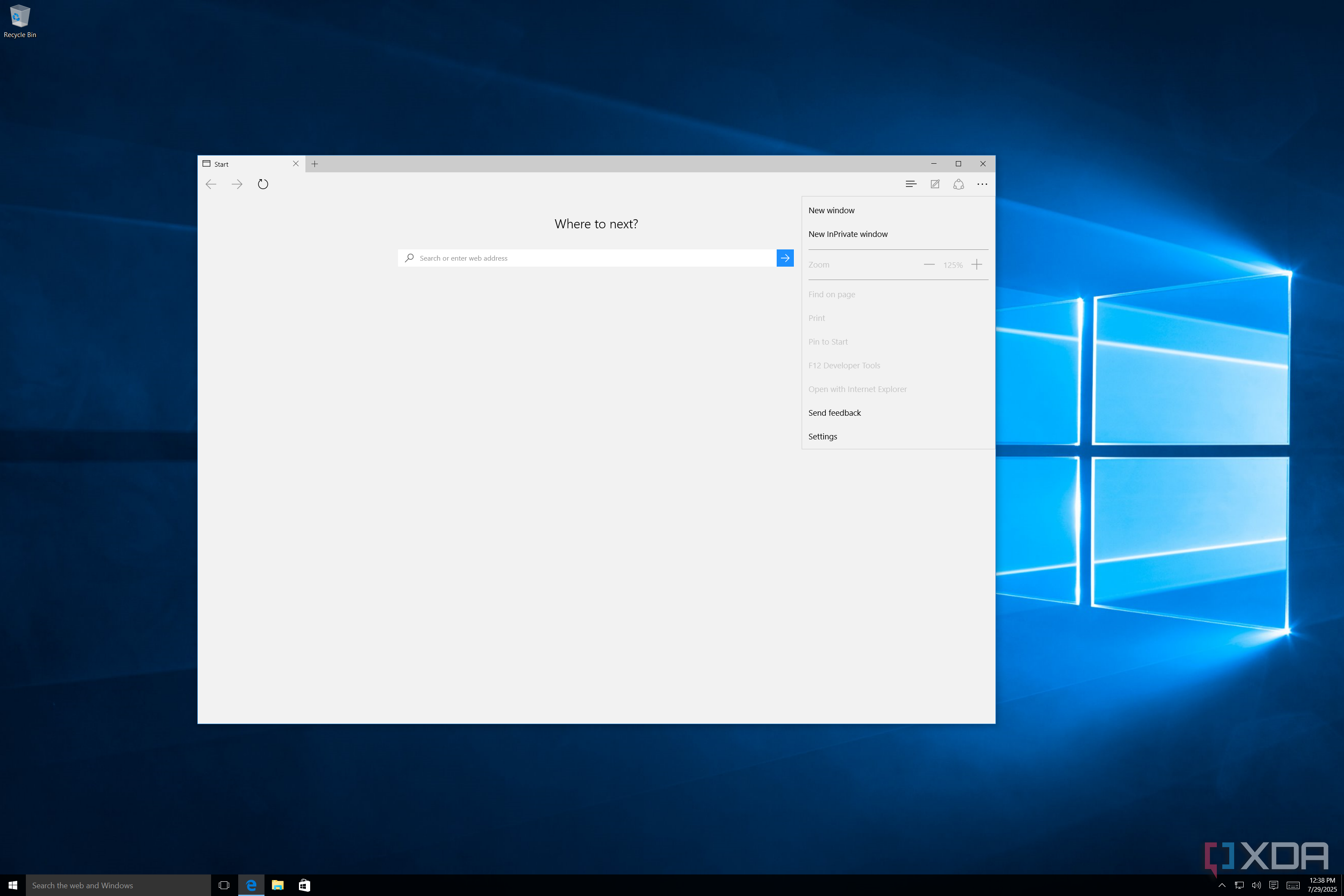Open File Explorer from the taskbar
The width and height of the screenshot is (1344, 896).
click(x=278, y=885)
